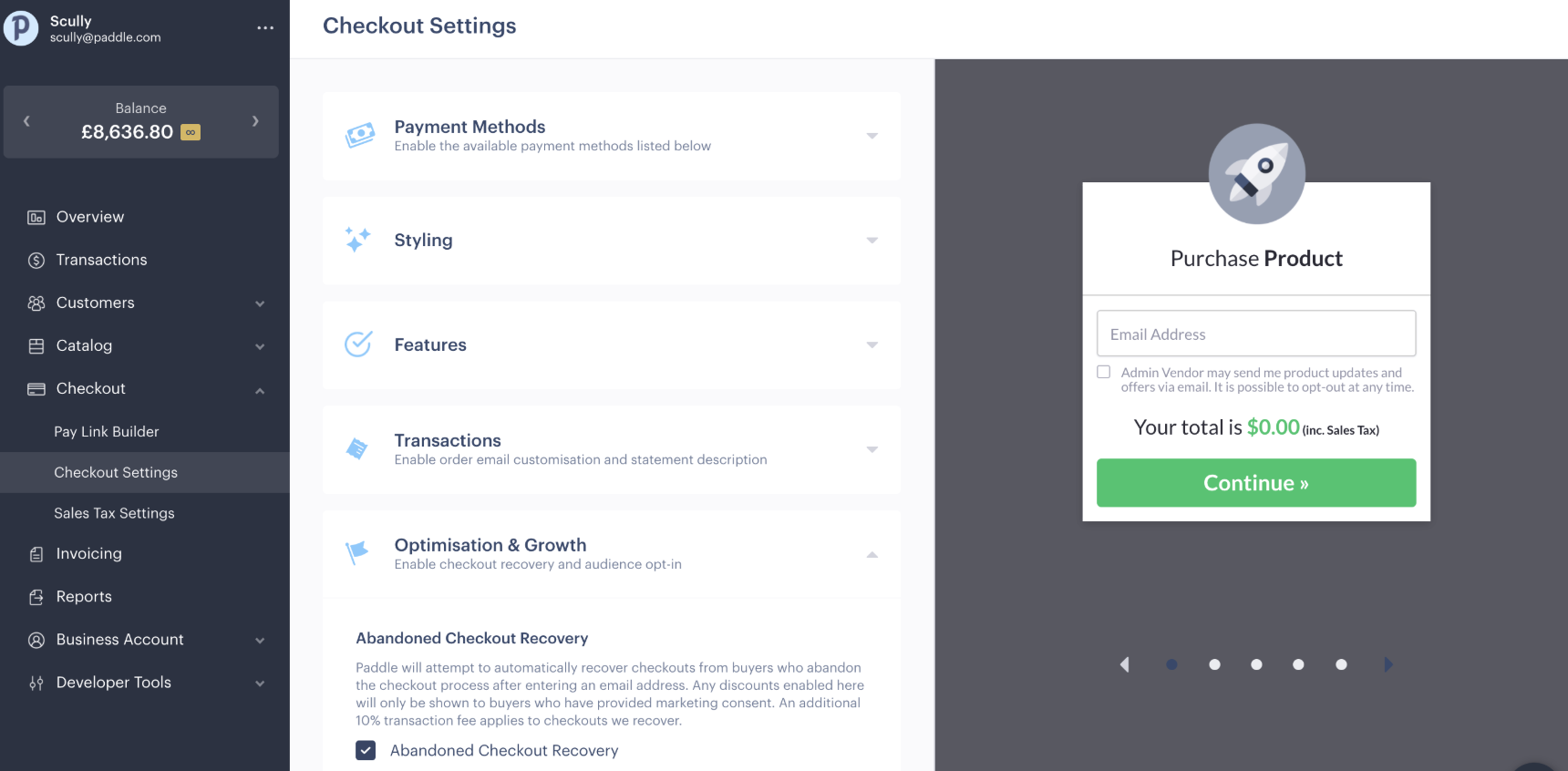Tick the product updates opt-in checkbox

click(1104, 372)
